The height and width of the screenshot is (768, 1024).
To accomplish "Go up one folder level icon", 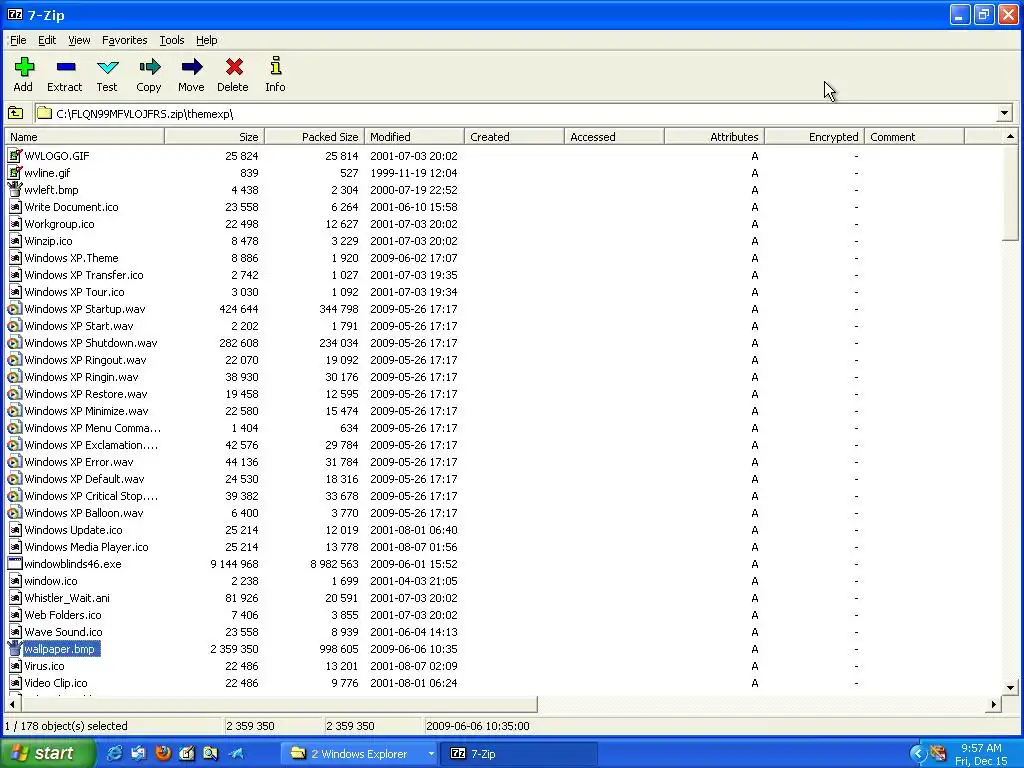I will coord(16,114).
